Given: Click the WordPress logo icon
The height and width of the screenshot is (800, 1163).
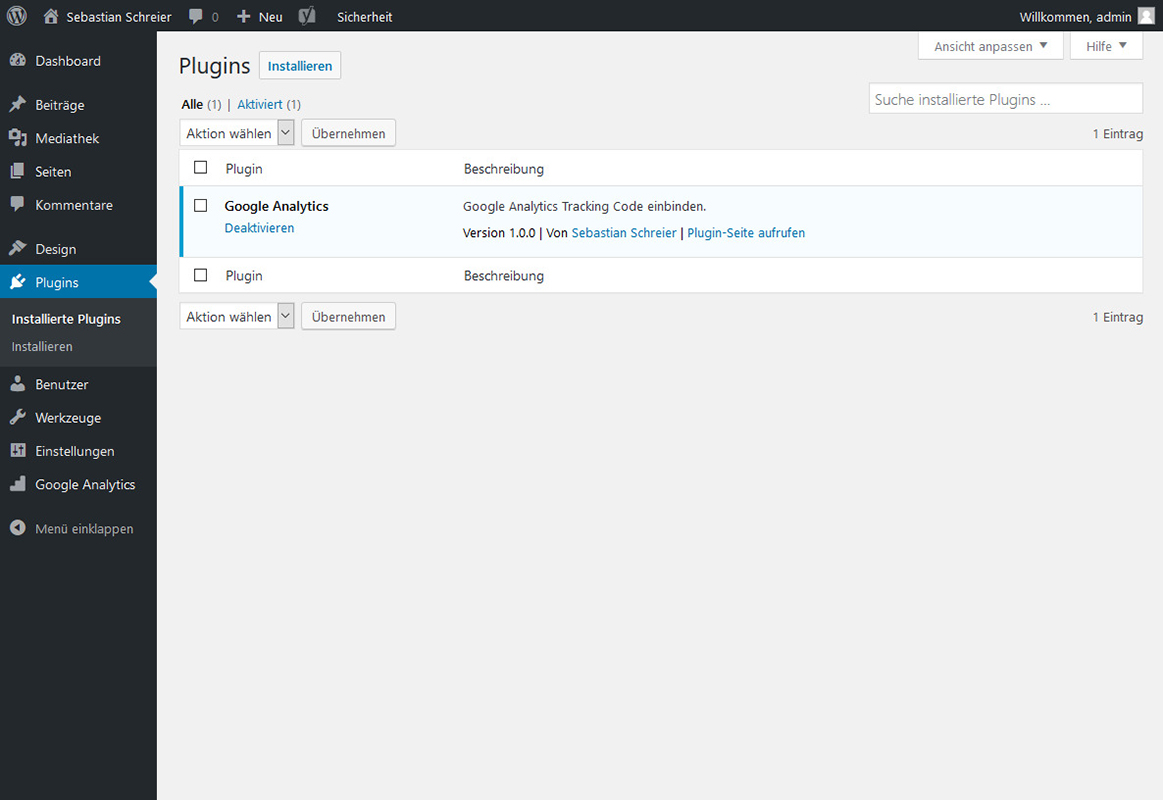Looking at the screenshot, I should click(17, 16).
